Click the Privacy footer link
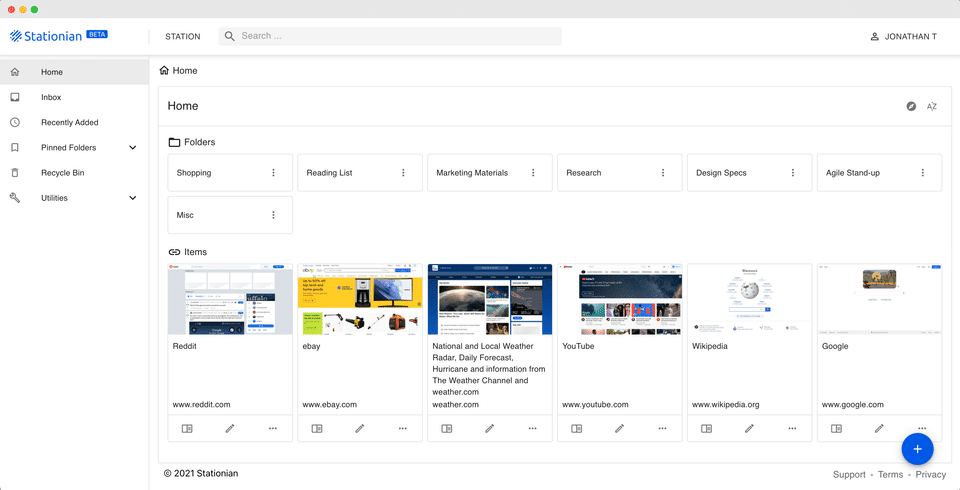Viewport: 960px width, 490px height. click(x=931, y=474)
